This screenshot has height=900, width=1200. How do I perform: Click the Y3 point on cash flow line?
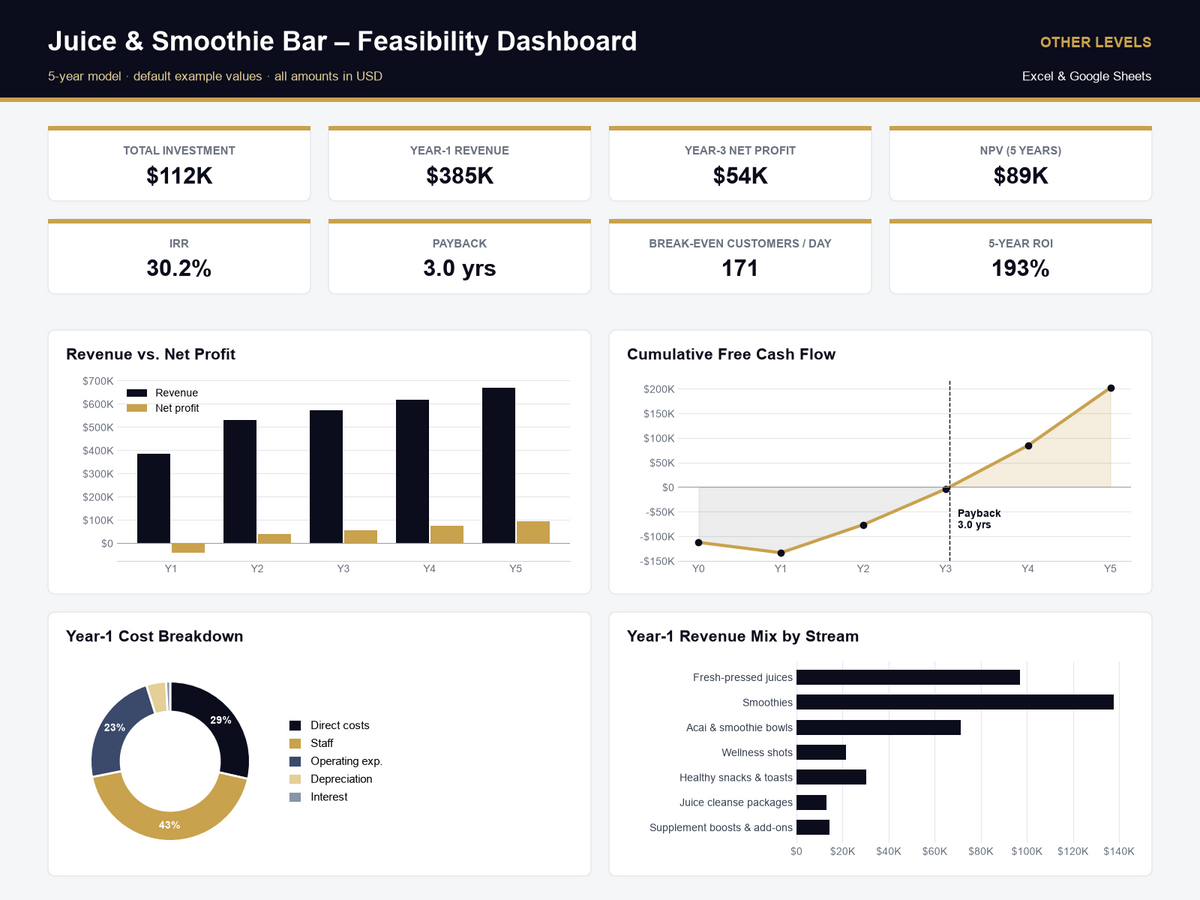pos(945,489)
